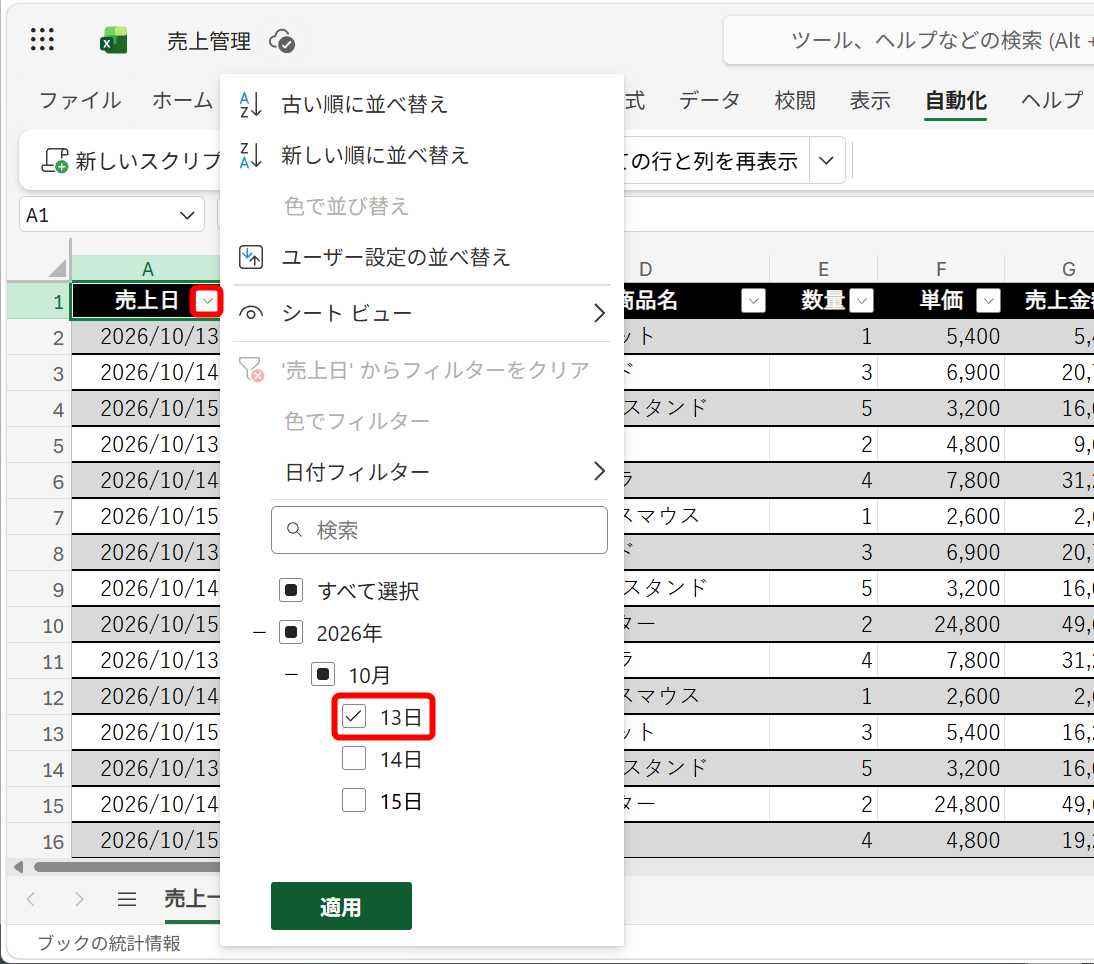1094x964 pixels.
Task: Open the ファイル tab
Action: click(x=80, y=100)
